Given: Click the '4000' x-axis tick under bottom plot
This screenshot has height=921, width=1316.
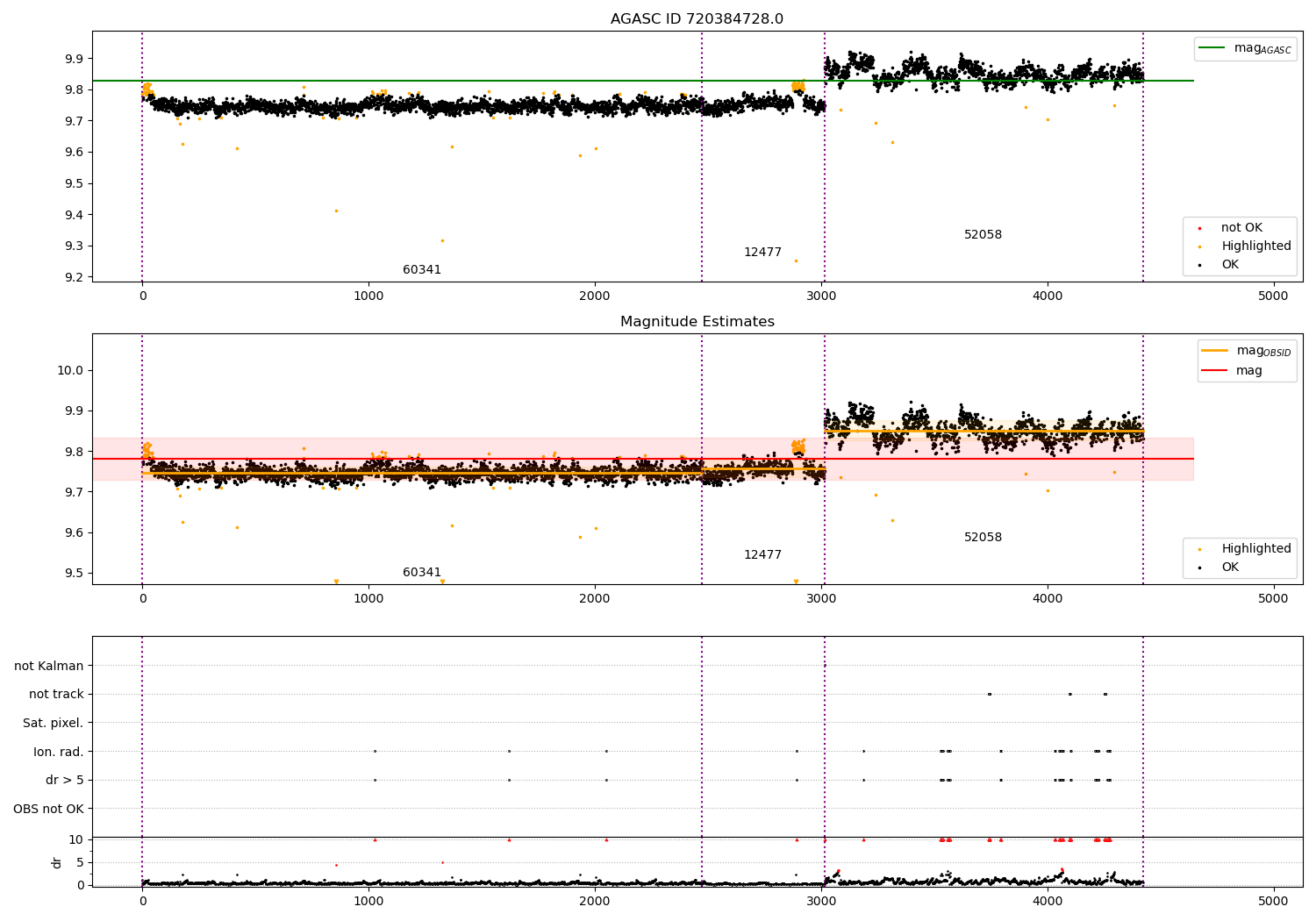Looking at the screenshot, I should click(1048, 902).
